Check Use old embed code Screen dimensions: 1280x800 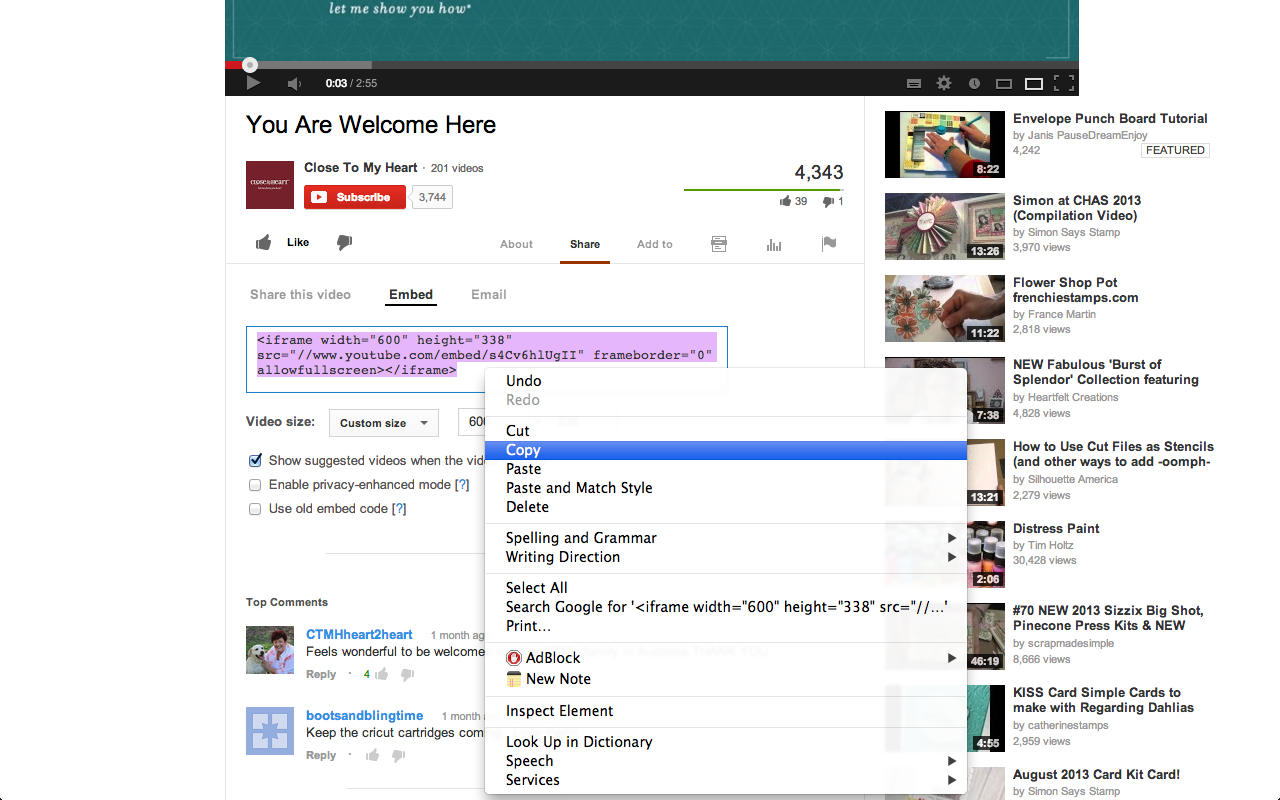pos(255,509)
